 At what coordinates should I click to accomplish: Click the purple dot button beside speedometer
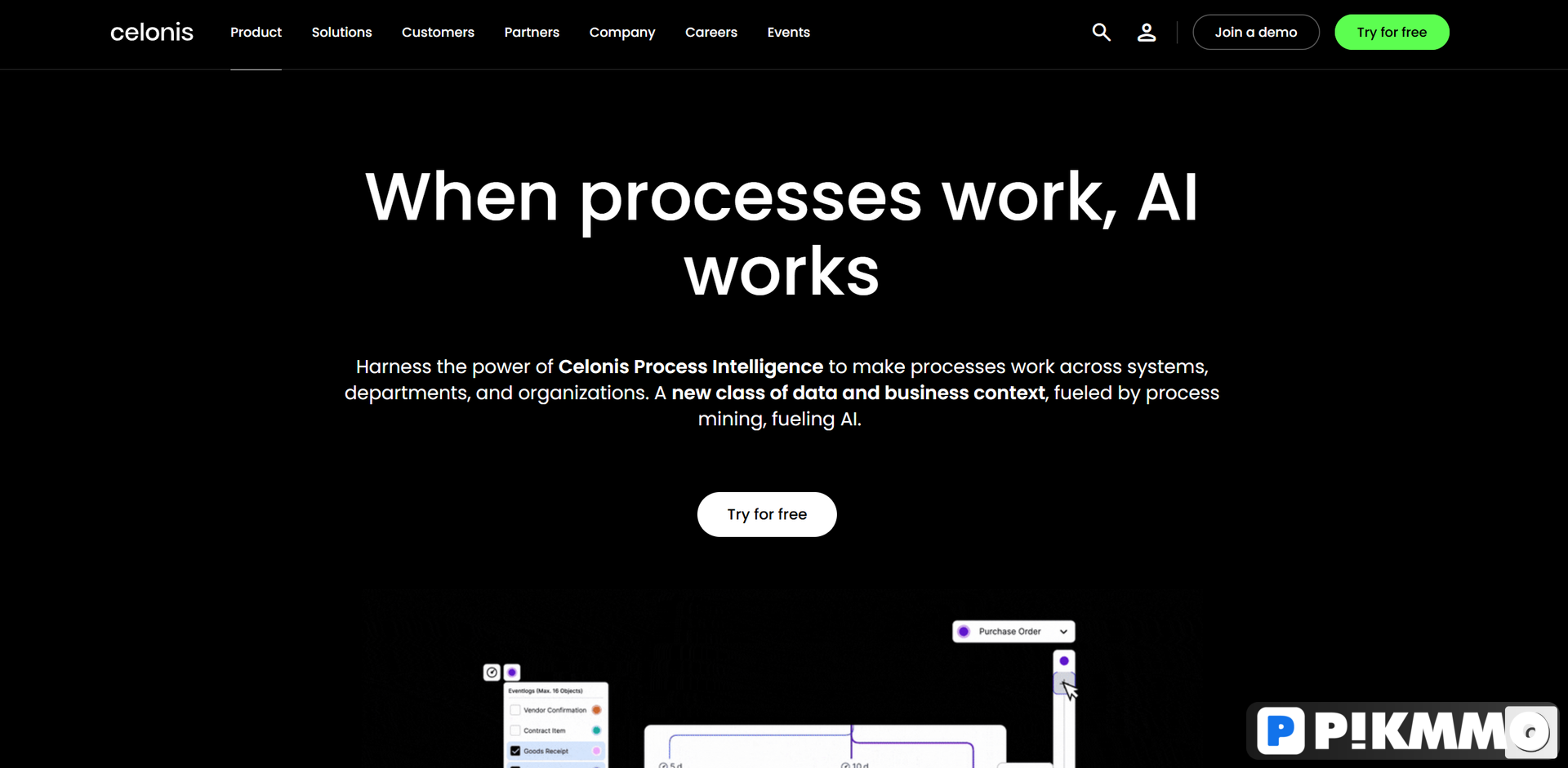[x=512, y=673]
